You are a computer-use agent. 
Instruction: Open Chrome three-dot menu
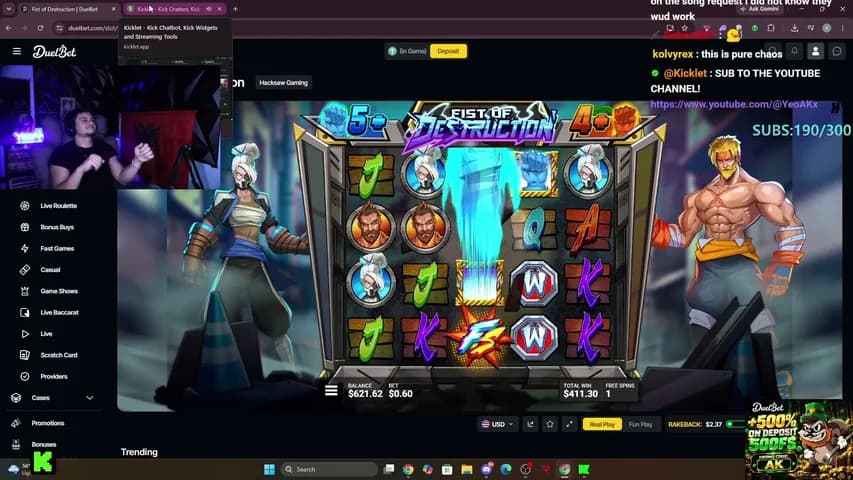pos(843,28)
